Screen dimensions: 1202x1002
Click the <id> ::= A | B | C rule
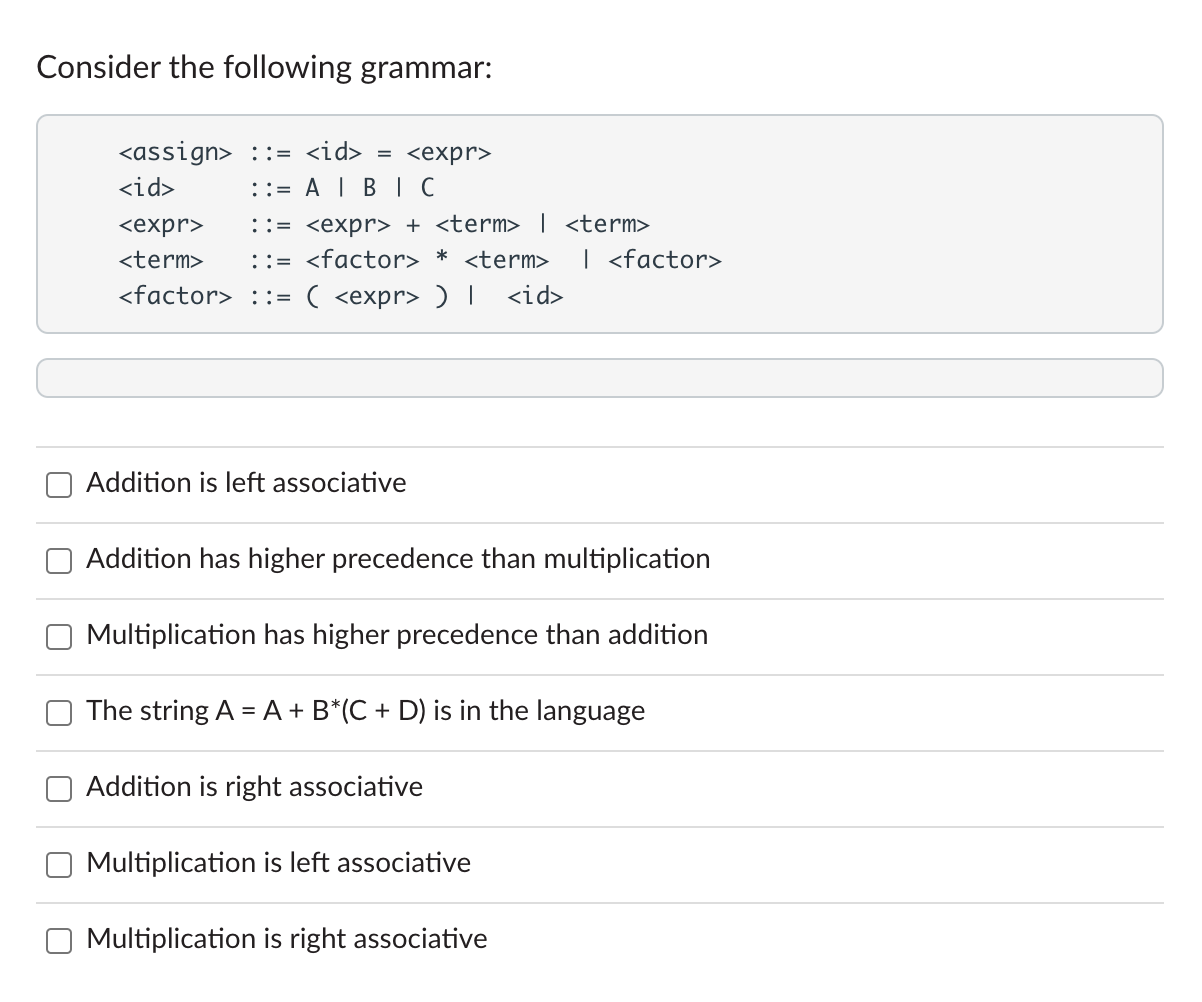coord(276,188)
